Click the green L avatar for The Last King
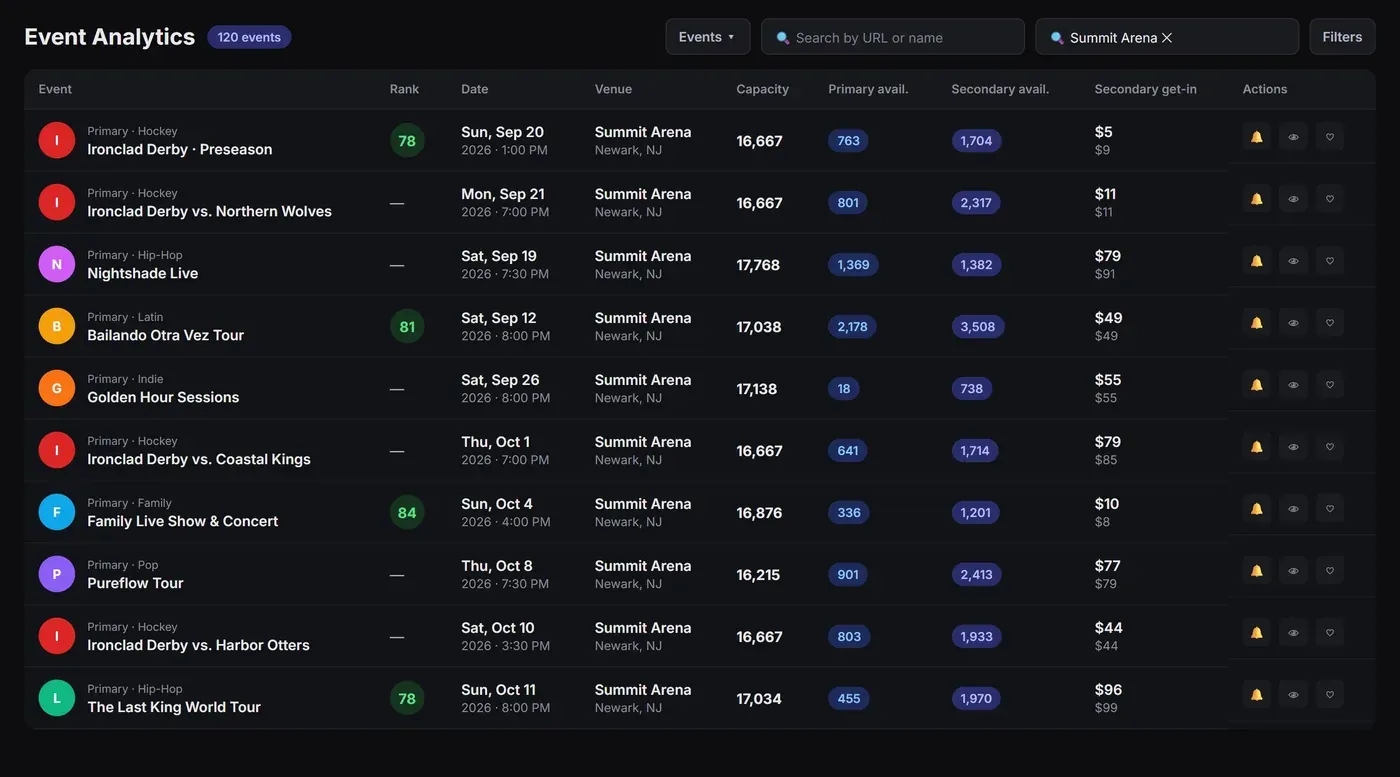Screen dimensions: 1400x777 coord(57,698)
